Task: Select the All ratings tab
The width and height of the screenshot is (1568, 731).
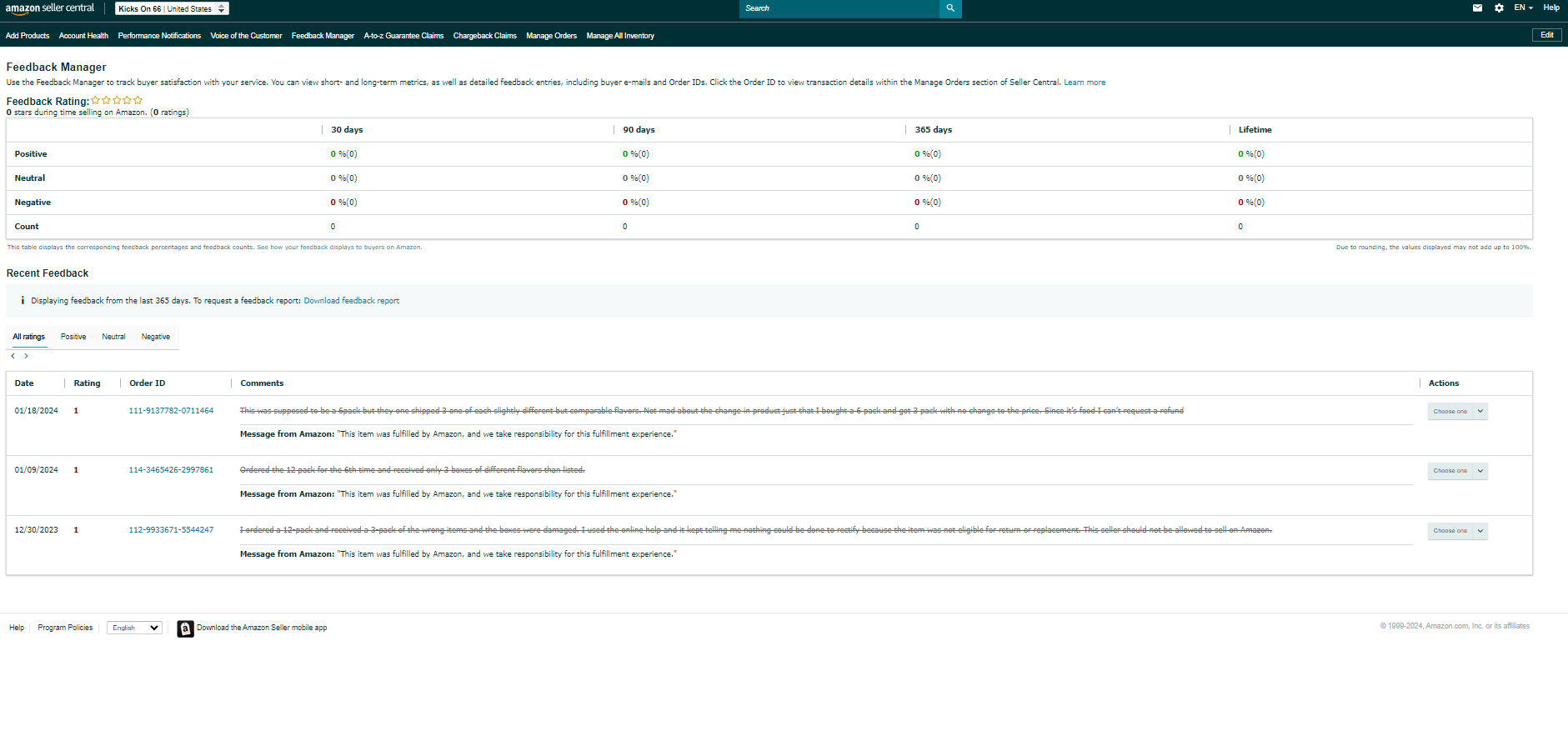Action: (x=29, y=337)
